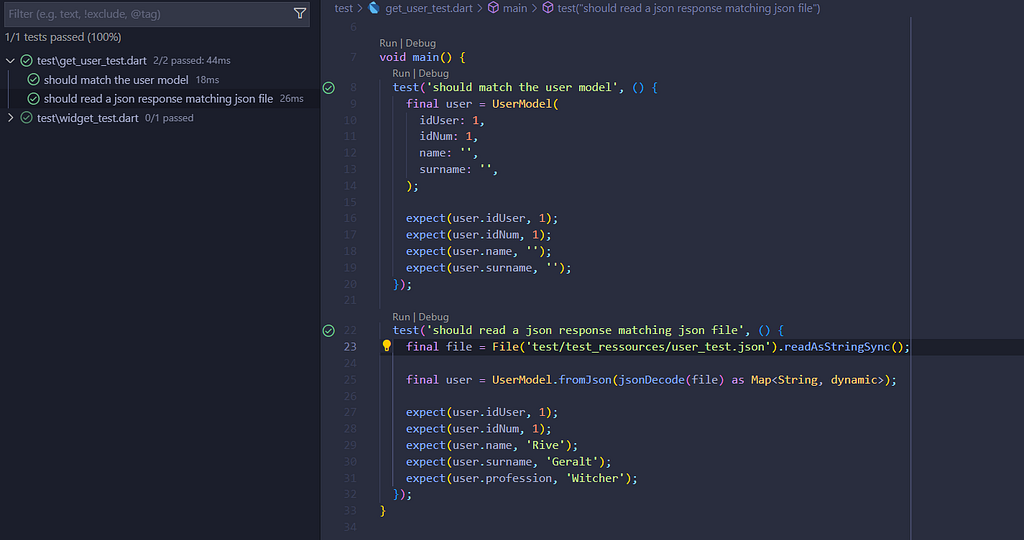Select 'should read a json response matching json file' row
The image size is (1024, 540).
(160, 99)
